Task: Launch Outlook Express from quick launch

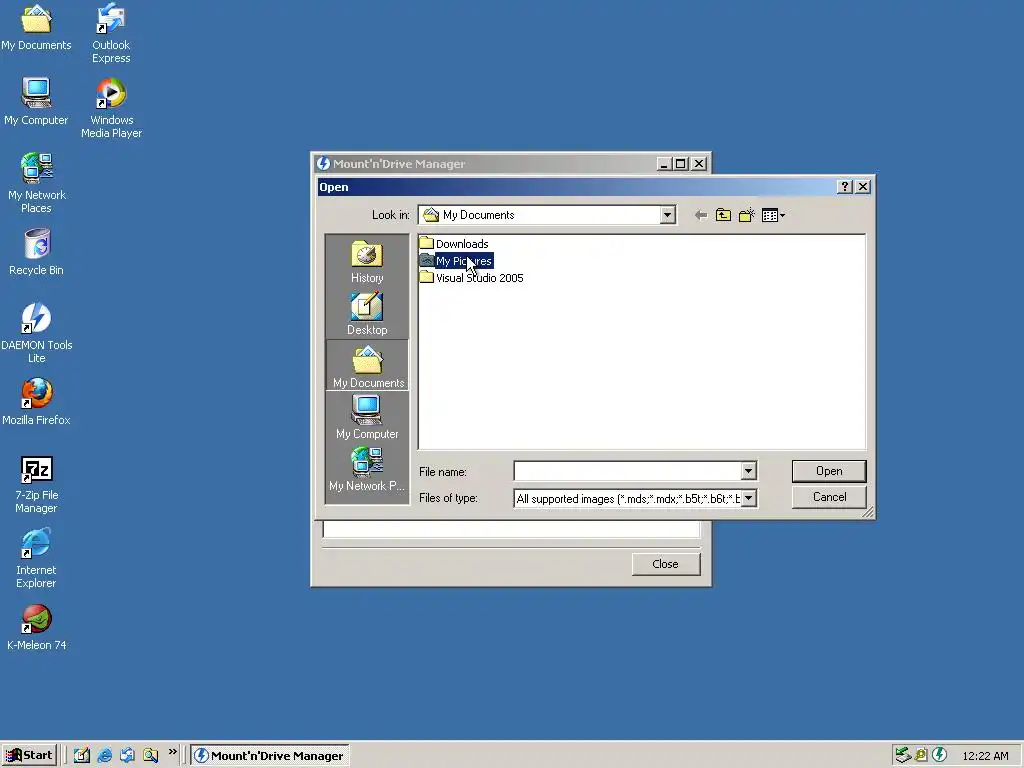Action: pyautogui.click(x=127, y=755)
